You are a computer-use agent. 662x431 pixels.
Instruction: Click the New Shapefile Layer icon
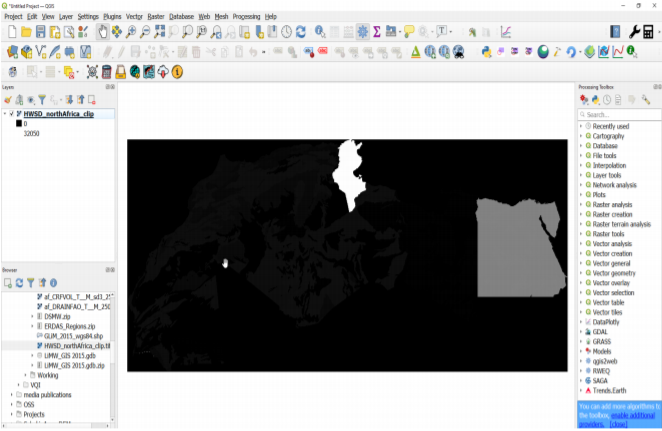coord(41,52)
